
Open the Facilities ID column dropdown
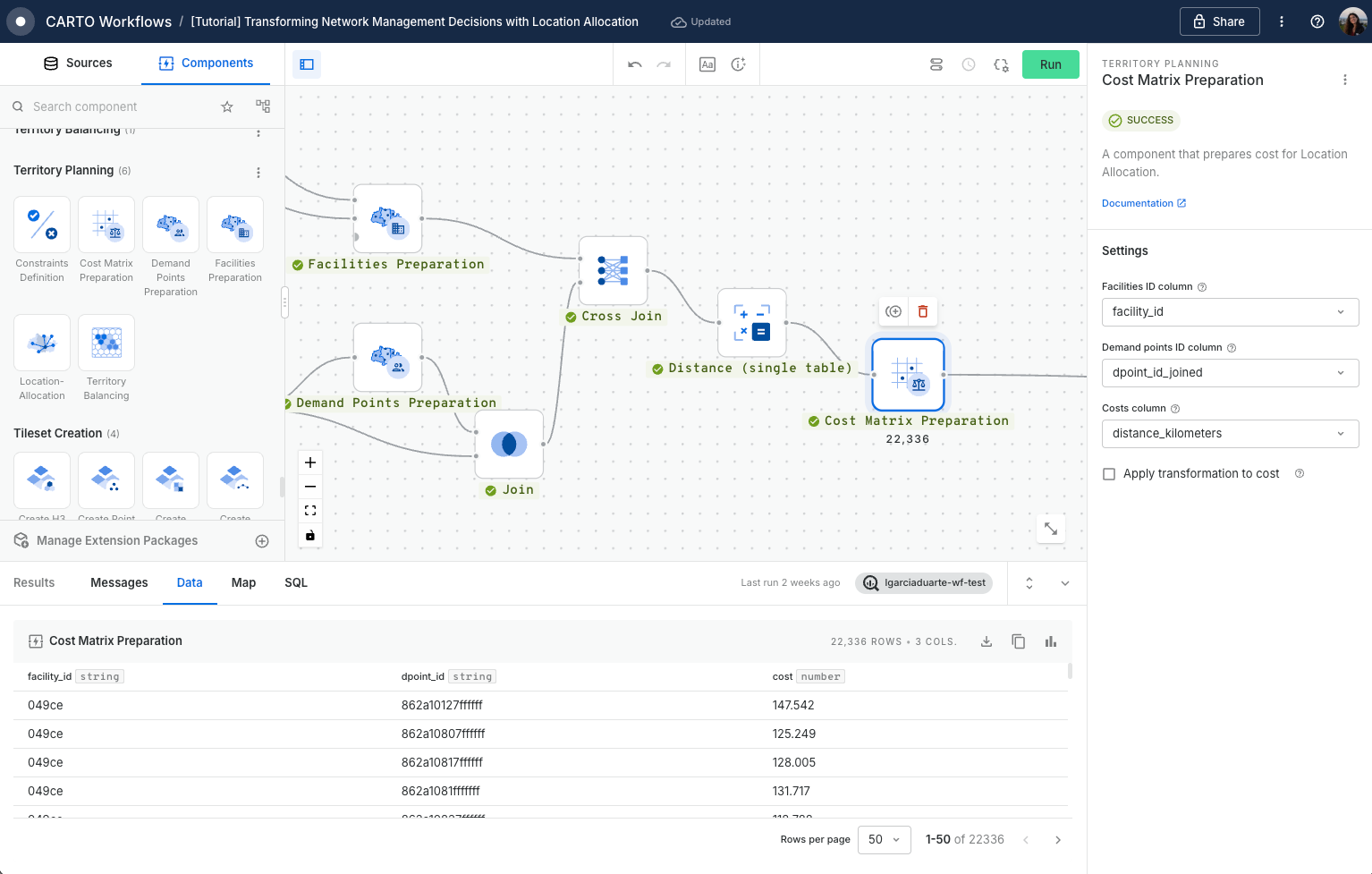coord(1230,312)
